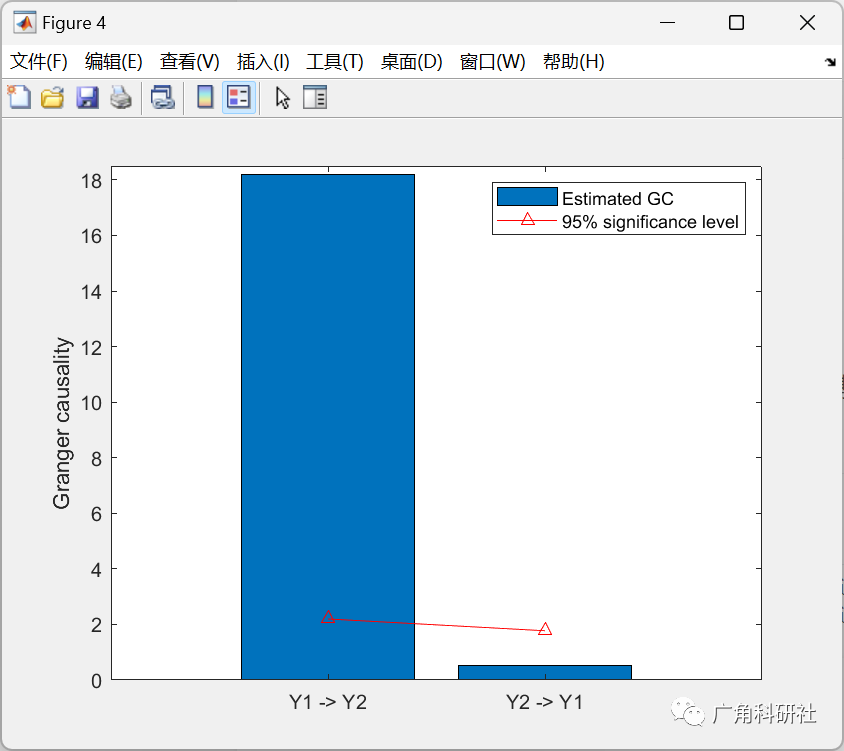Print the figure using the printer icon
The image size is (844, 751).
tap(120, 97)
